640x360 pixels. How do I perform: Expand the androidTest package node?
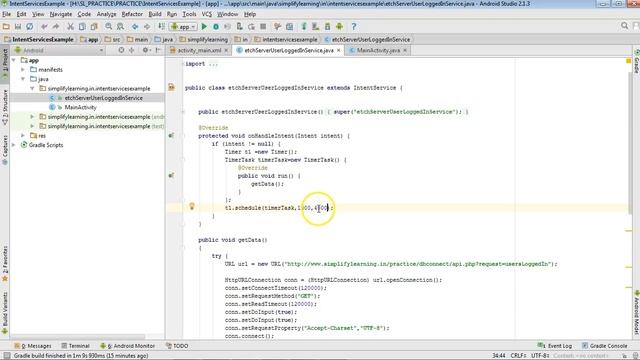coord(33,117)
